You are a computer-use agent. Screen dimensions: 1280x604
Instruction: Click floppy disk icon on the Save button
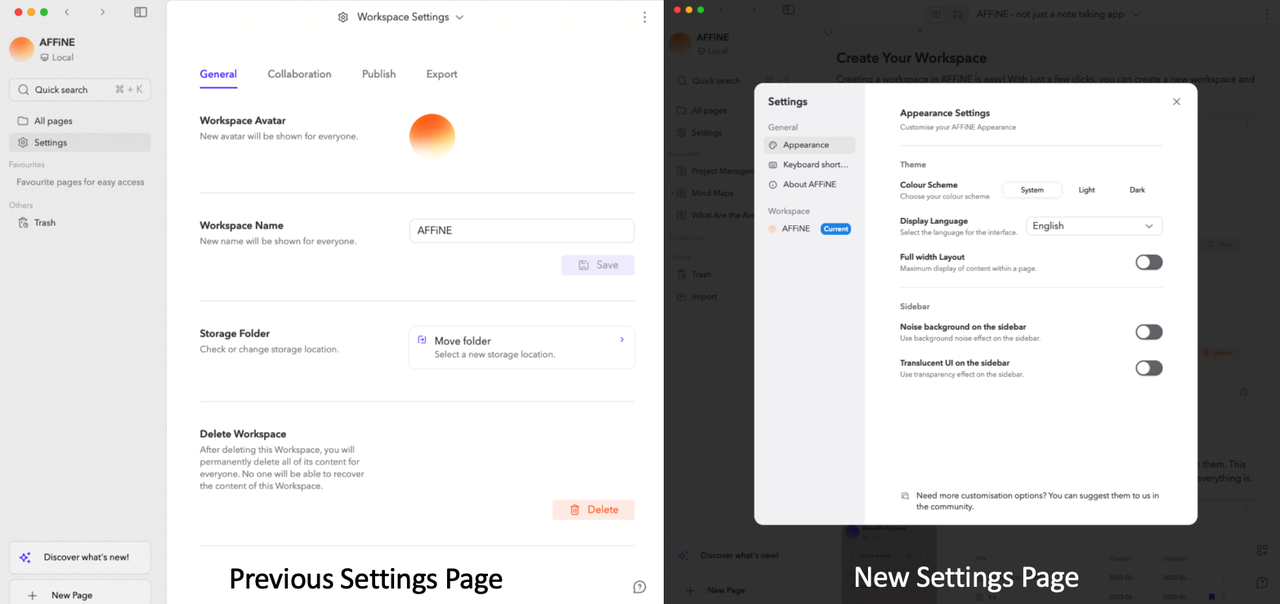click(583, 265)
